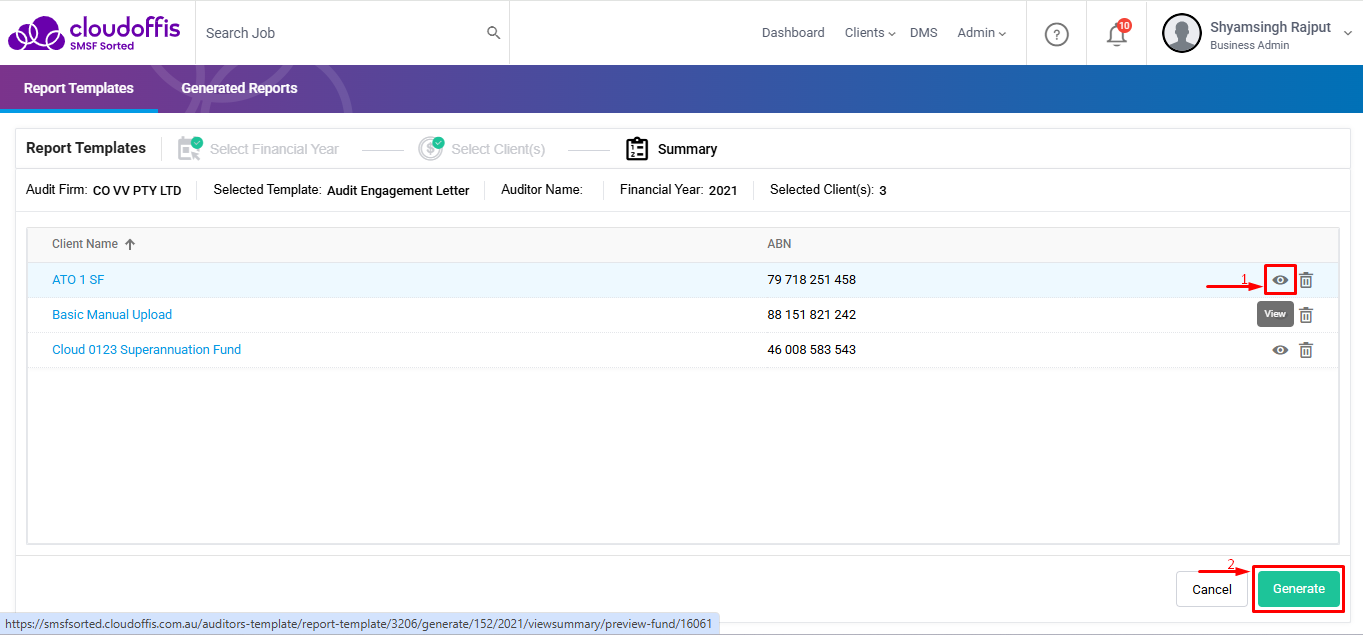This screenshot has height=635, width=1363.
Task: Switch to the Generated Reports tab
Action: (239, 88)
